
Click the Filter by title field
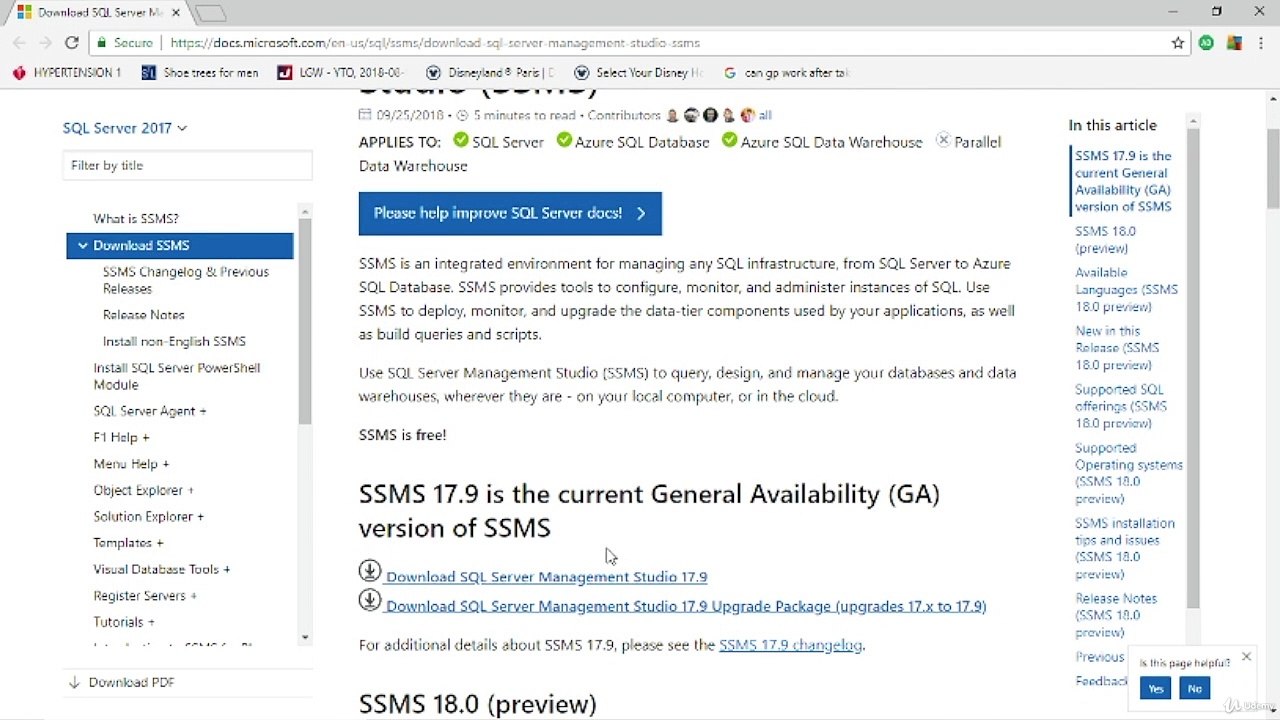coord(187,165)
